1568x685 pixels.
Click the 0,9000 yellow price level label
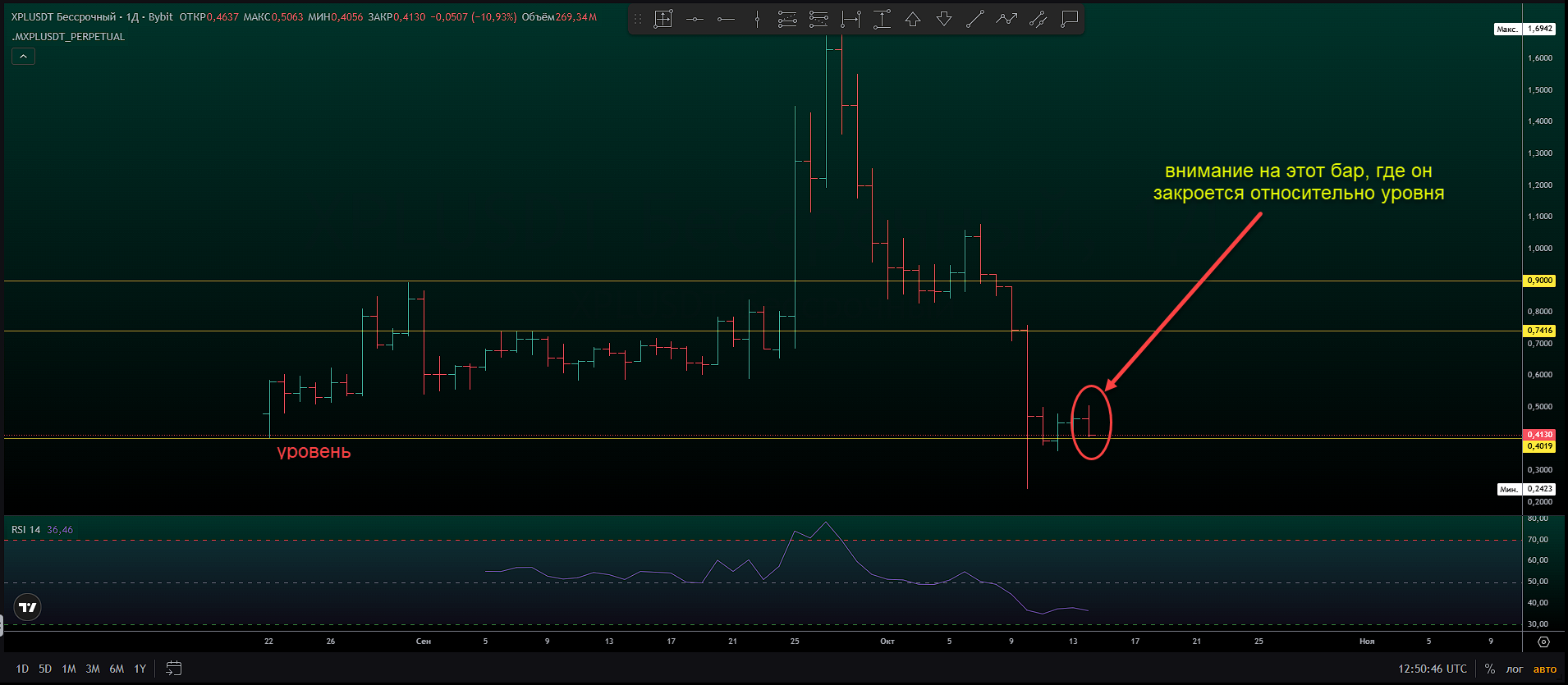click(1539, 281)
